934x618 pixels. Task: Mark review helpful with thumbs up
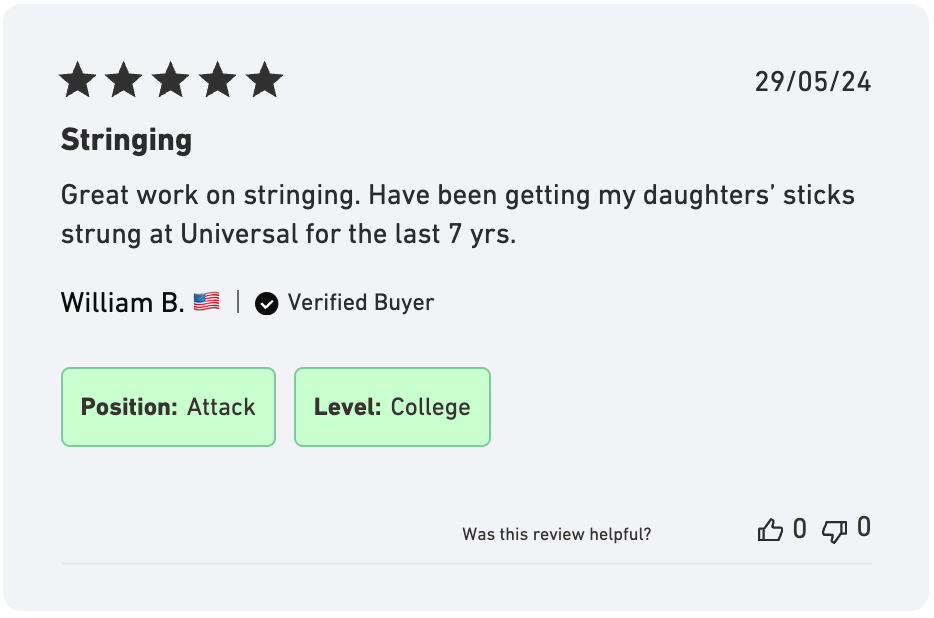pos(770,530)
